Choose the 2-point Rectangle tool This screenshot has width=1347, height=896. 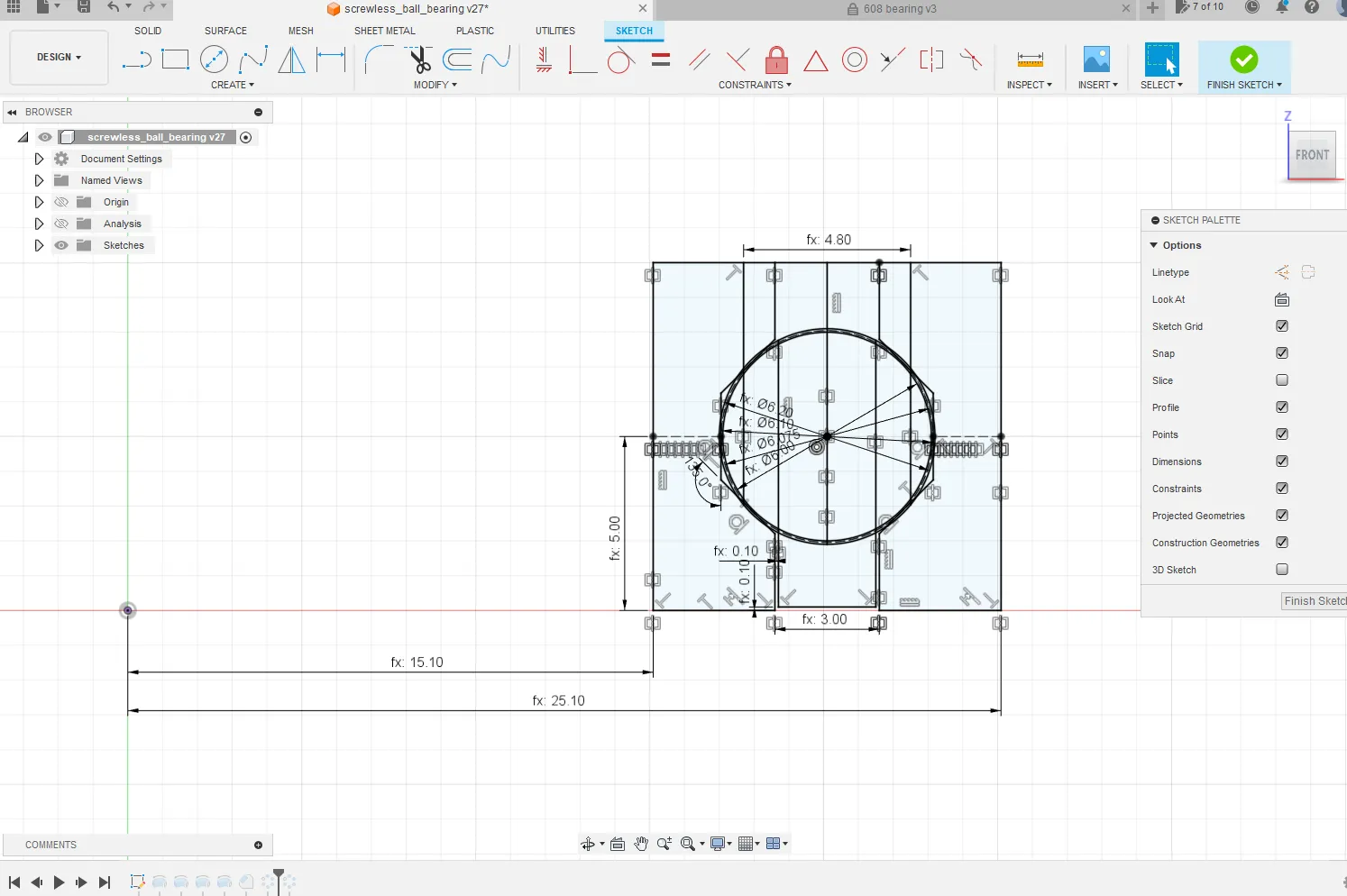(175, 60)
